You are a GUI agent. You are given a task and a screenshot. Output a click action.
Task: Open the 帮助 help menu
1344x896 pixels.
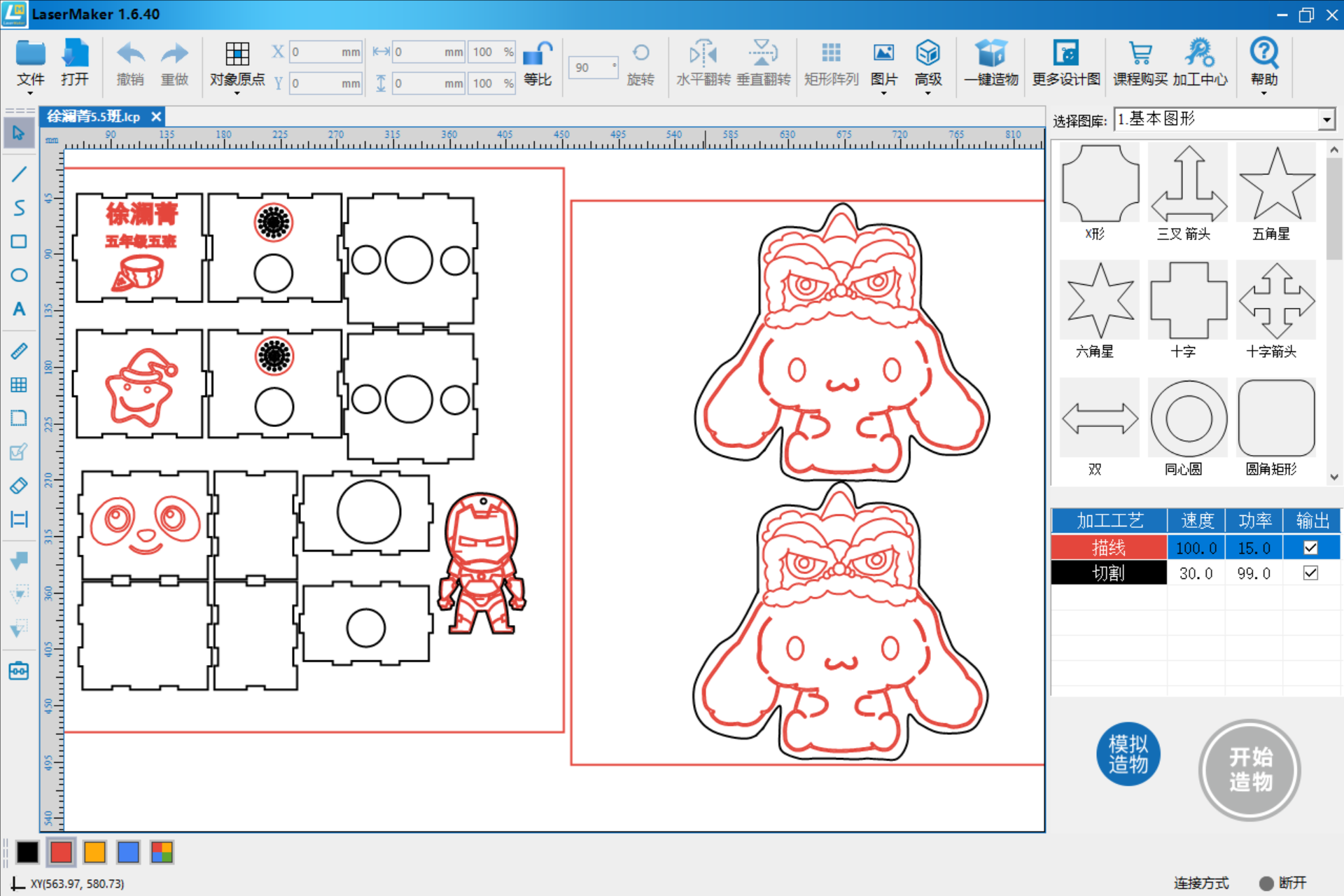[1264, 53]
